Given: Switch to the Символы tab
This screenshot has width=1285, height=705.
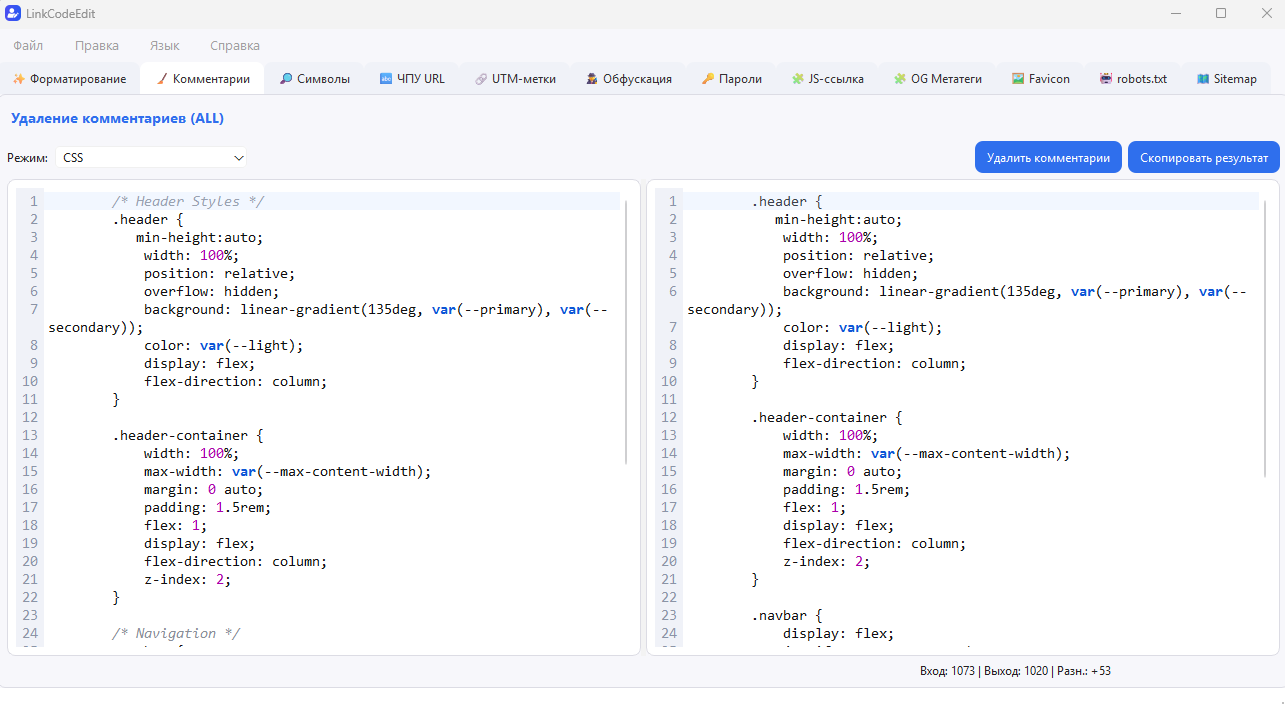Looking at the screenshot, I should pos(316,79).
